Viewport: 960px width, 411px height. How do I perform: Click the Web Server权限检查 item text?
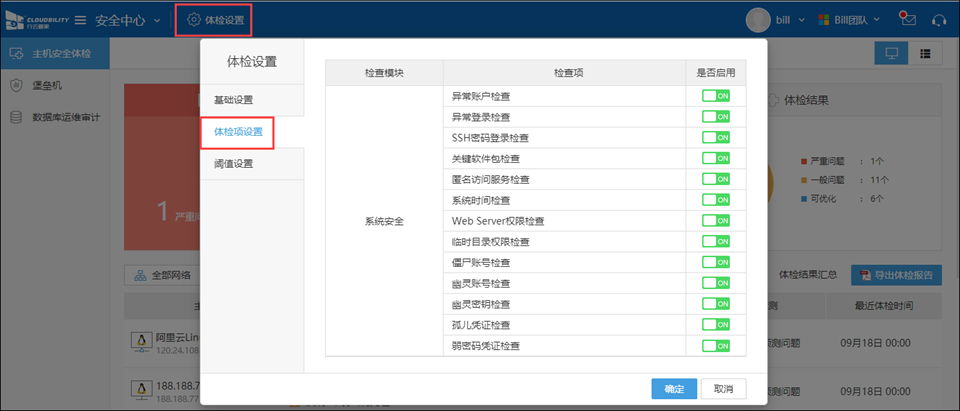coord(498,221)
